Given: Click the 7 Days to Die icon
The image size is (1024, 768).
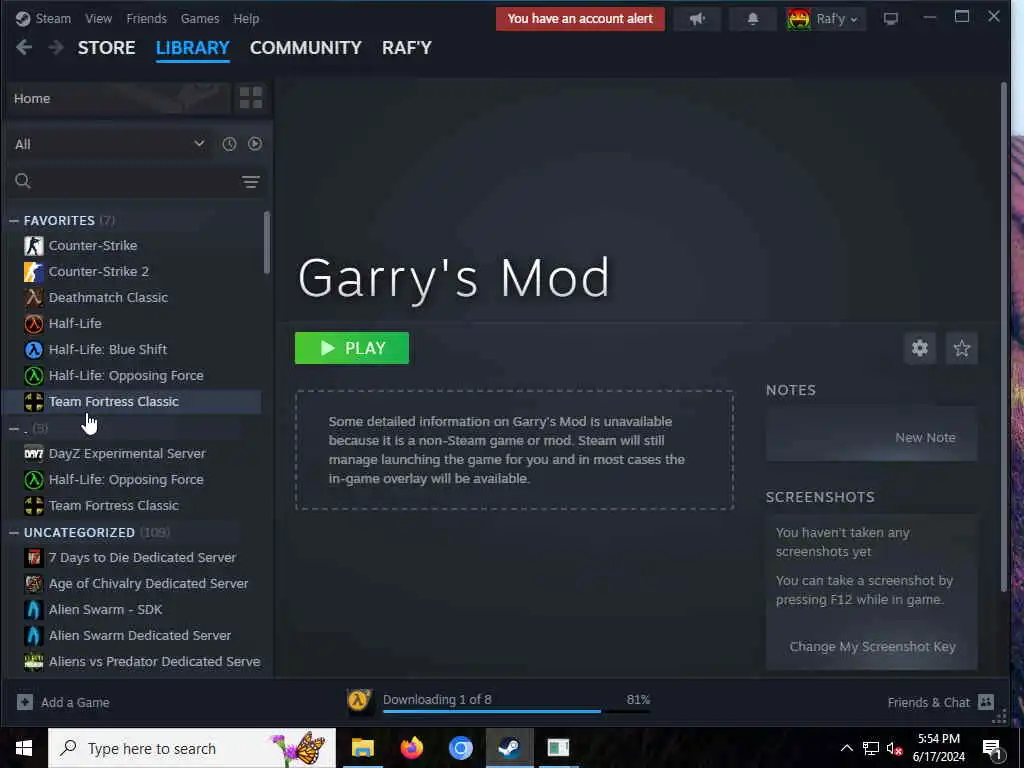Looking at the screenshot, I should point(34,558).
